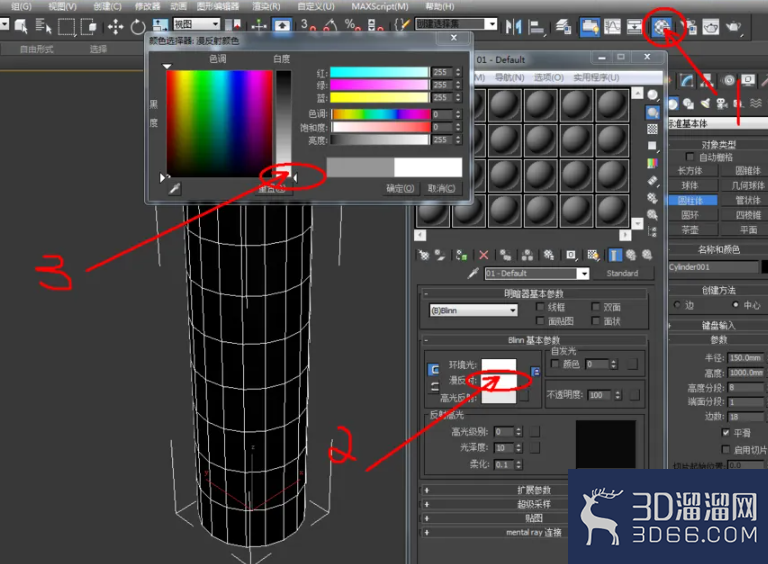Click the Select by Name icon
Viewport: 768px width, 564px height.
(43, 26)
